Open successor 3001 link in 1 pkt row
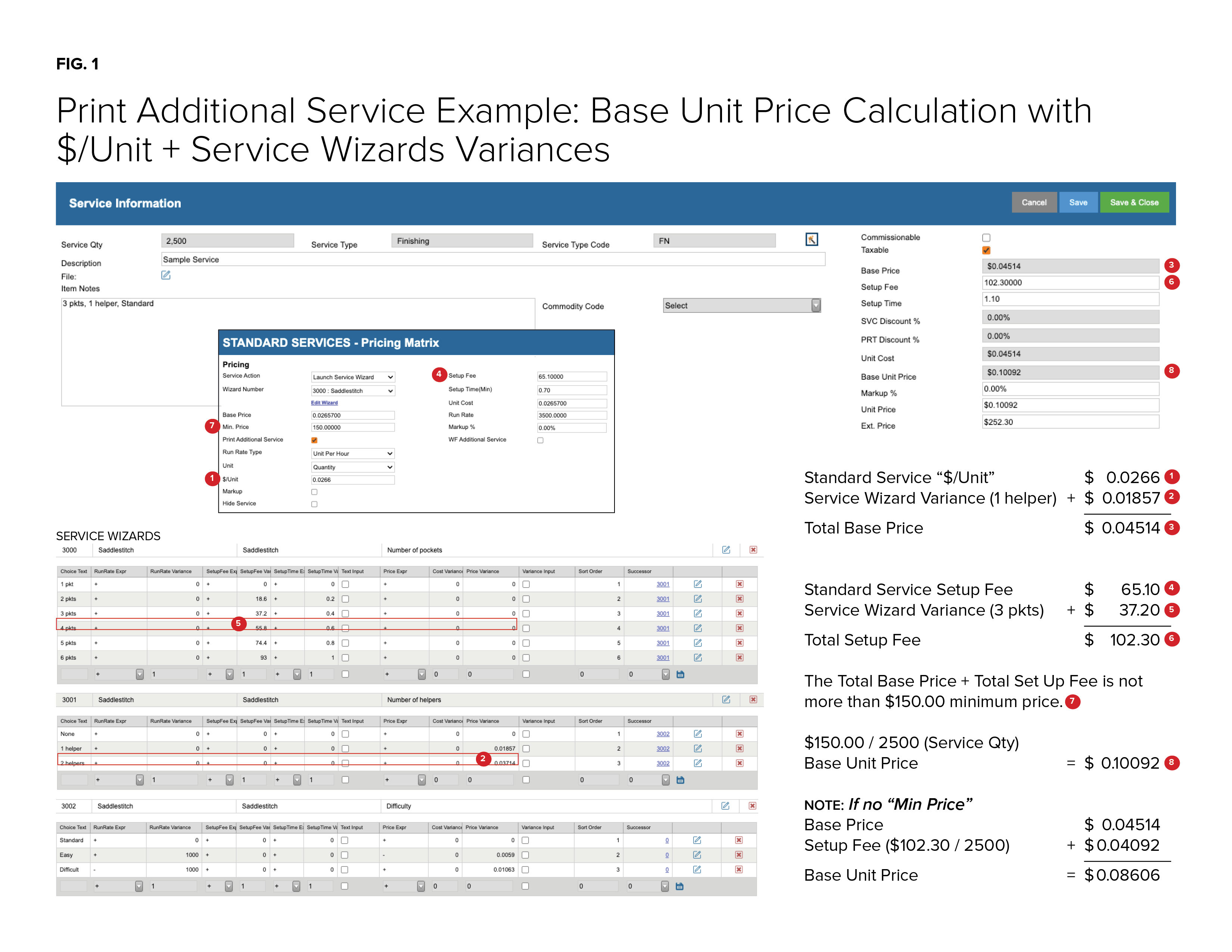The width and height of the screenshot is (1232, 952). (663, 584)
